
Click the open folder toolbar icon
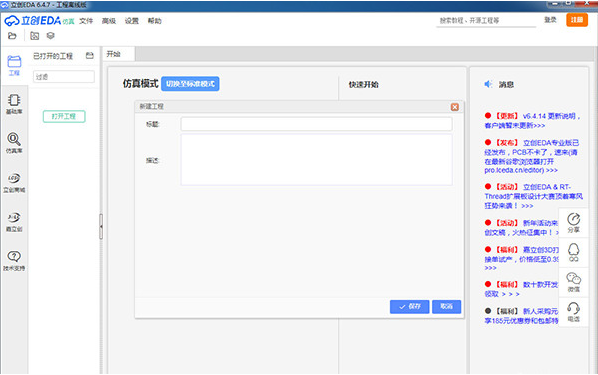click(12, 36)
